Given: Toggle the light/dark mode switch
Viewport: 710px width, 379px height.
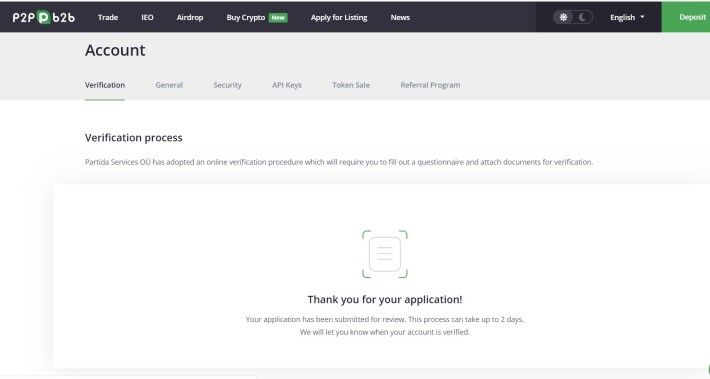Looking at the screenshot, I should (x=573, y=17).
